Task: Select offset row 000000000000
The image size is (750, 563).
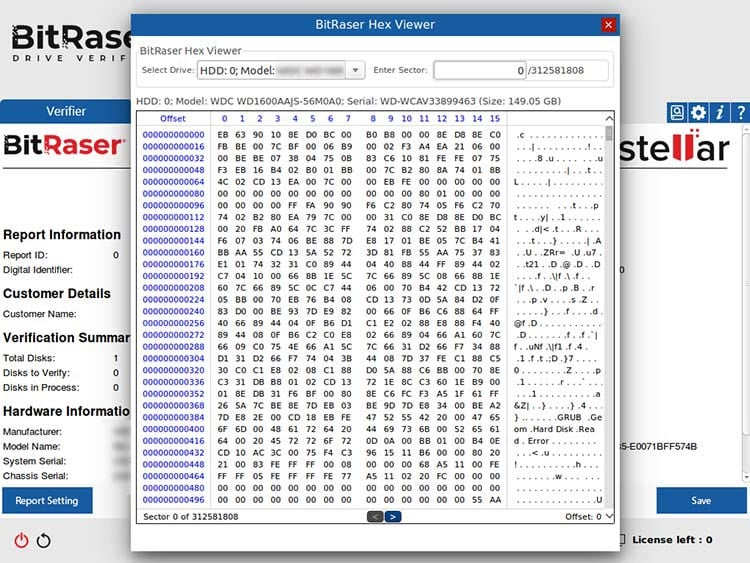Action: click(173, 135)
